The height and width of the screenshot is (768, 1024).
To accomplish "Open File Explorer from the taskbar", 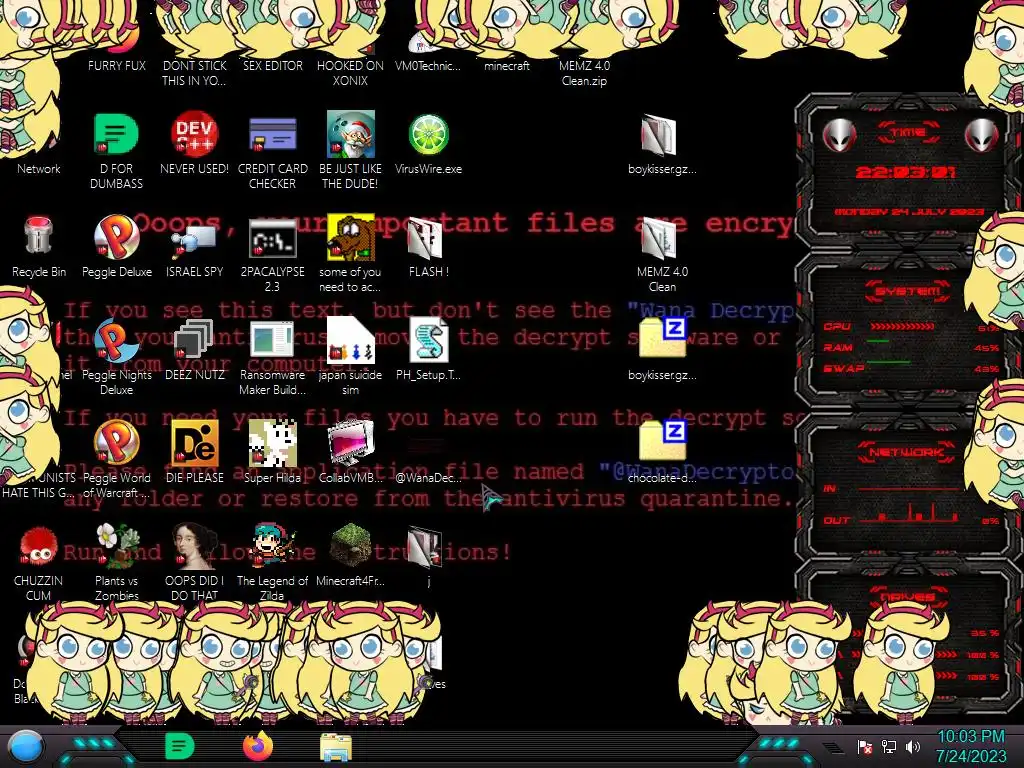I will click(336, 747).
